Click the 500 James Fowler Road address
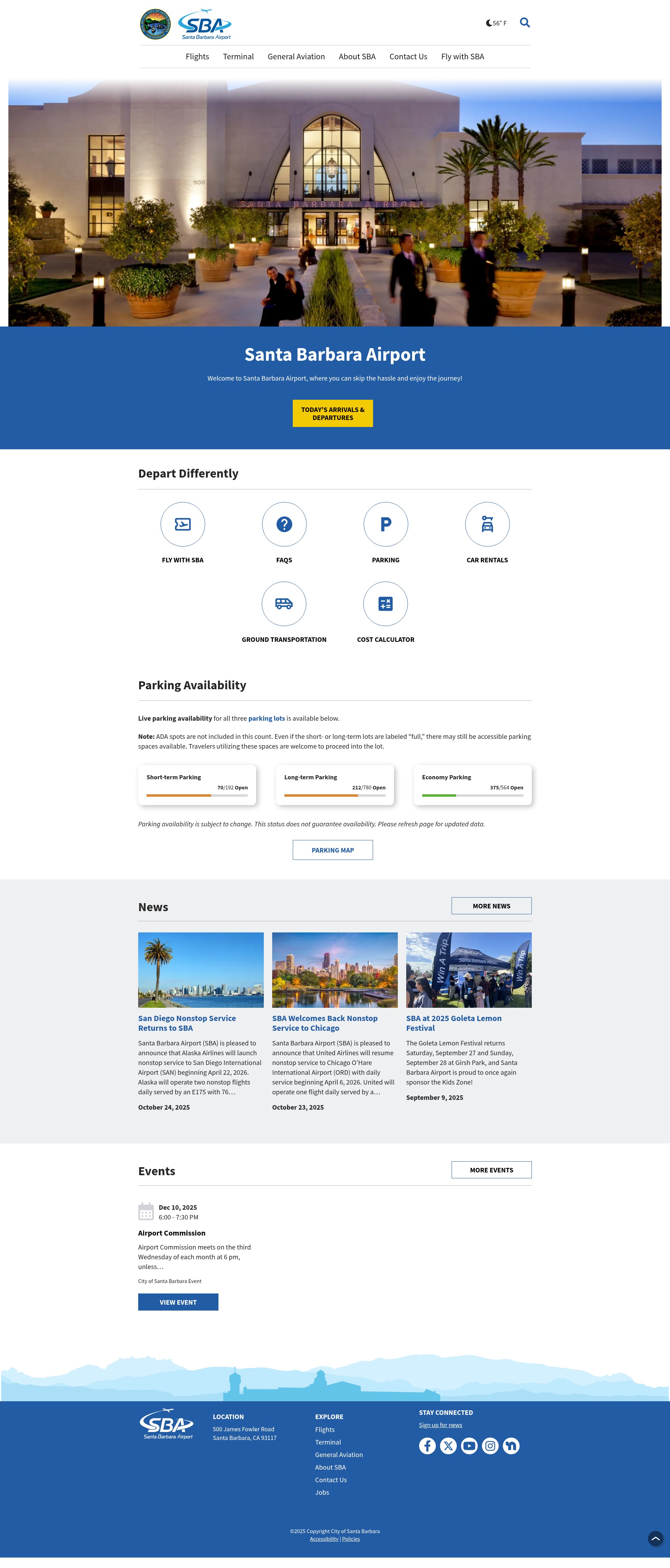 click(x=244, y=1429)
